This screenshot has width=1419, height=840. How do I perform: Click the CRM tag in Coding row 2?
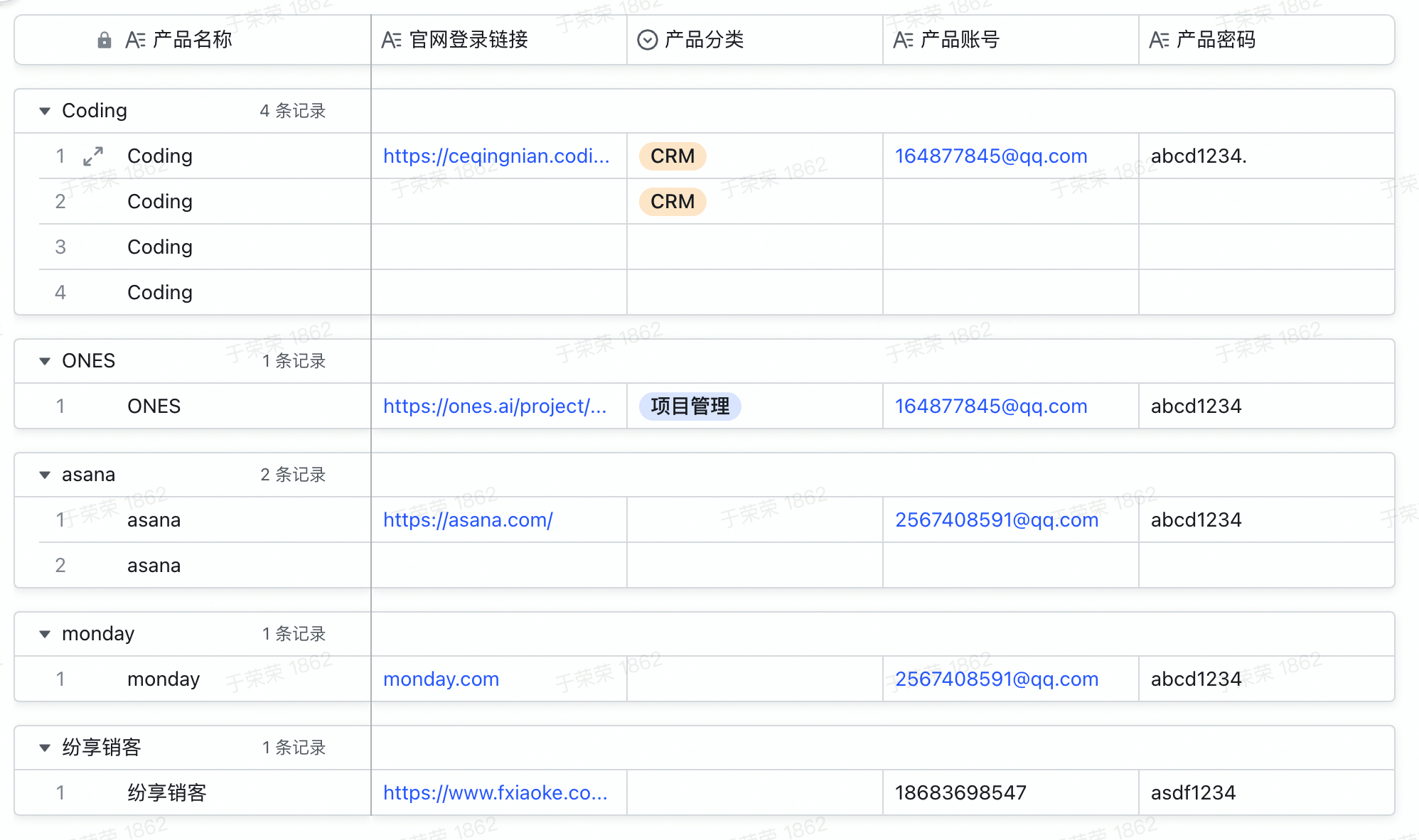click(673, 202)
